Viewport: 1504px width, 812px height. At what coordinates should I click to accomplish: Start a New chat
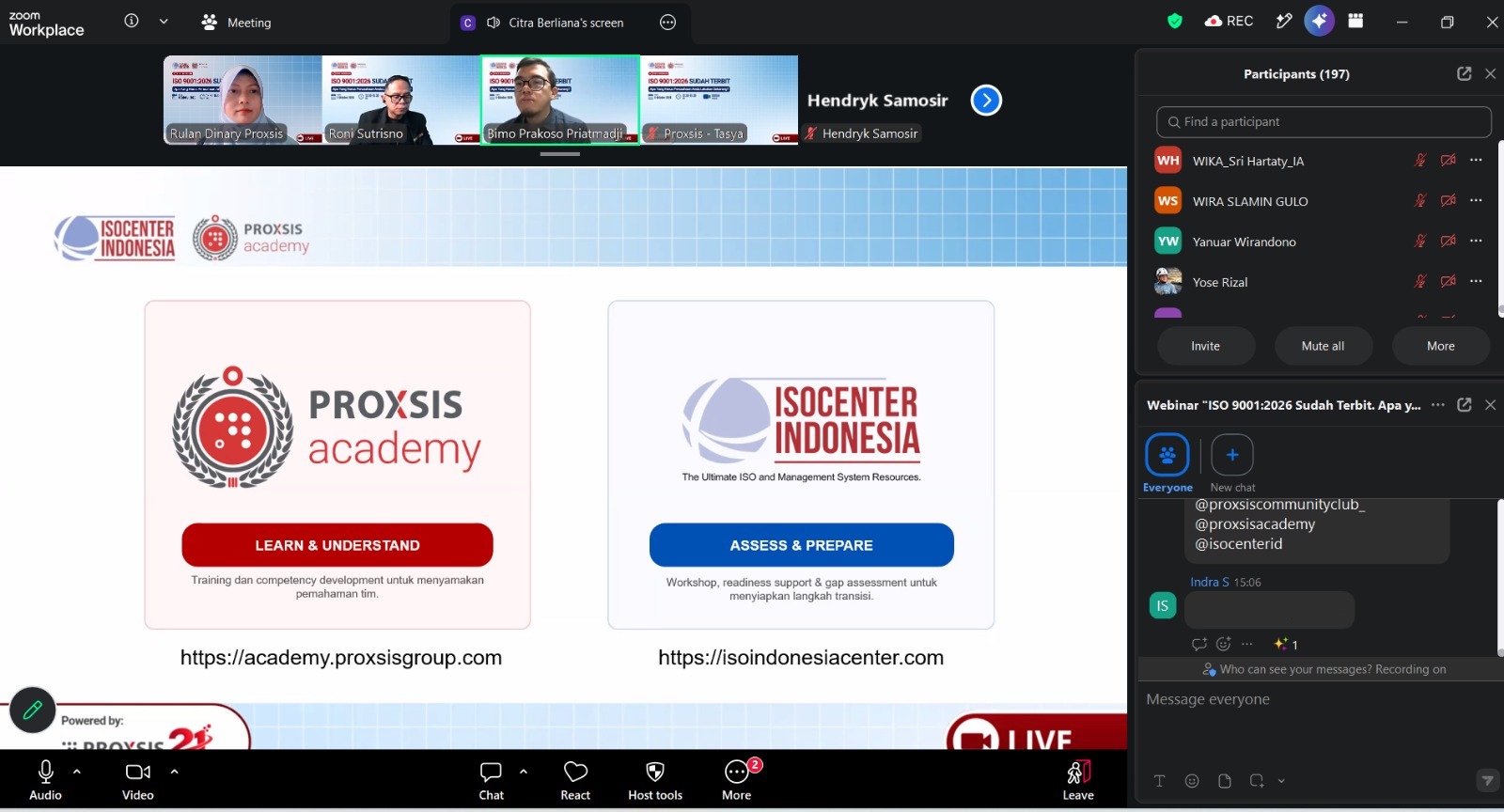pos(1232,463)
